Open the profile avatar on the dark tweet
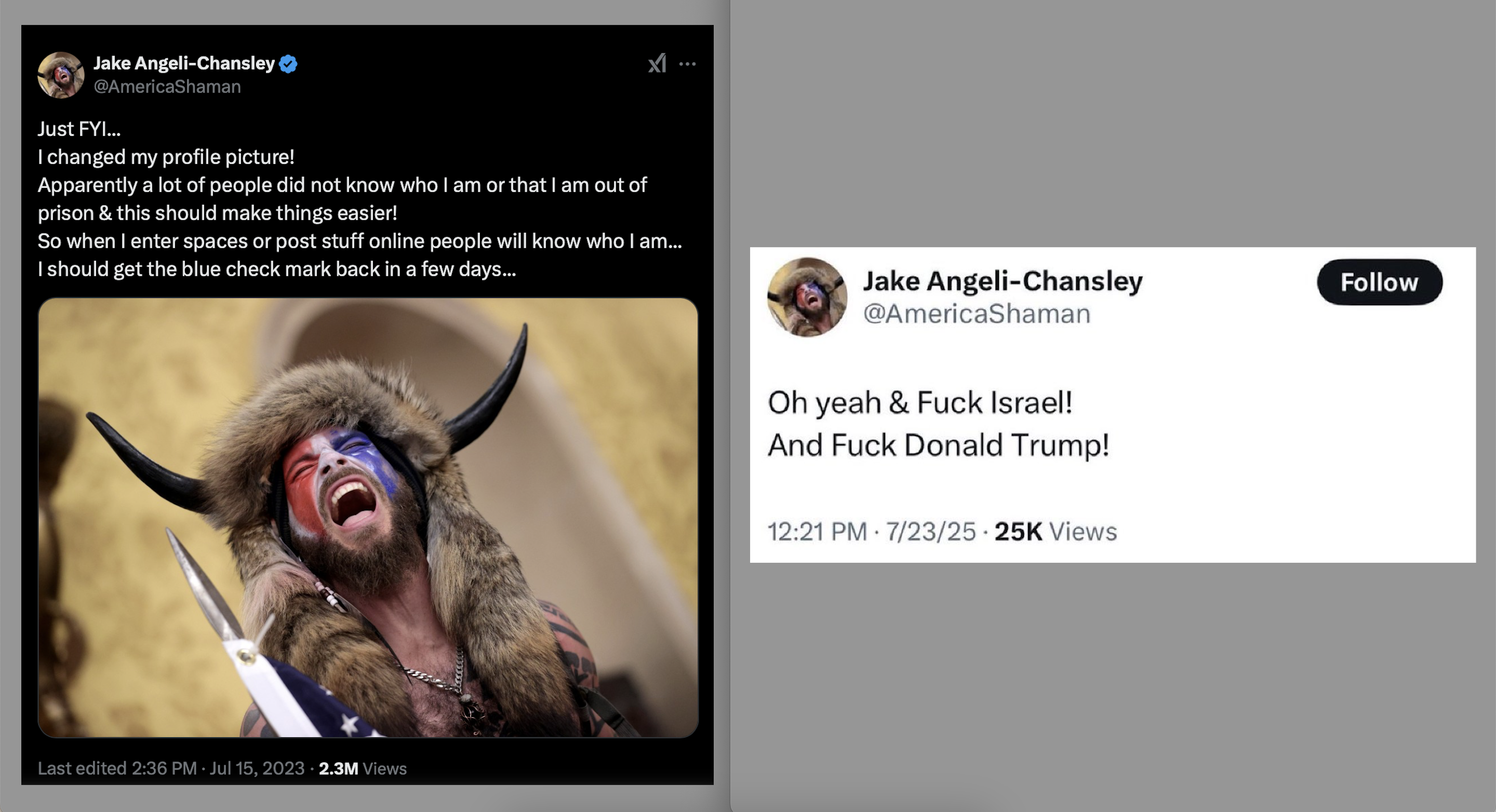 click(x=61, y=75)
